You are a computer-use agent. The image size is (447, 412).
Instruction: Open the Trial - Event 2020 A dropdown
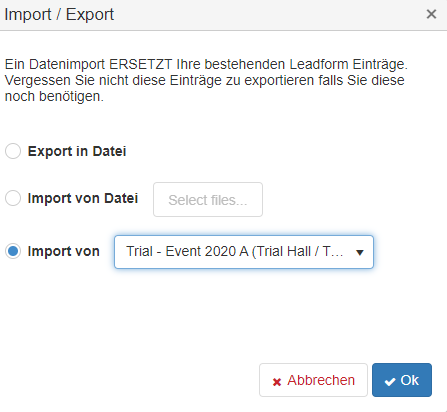[x=244, y=252]
